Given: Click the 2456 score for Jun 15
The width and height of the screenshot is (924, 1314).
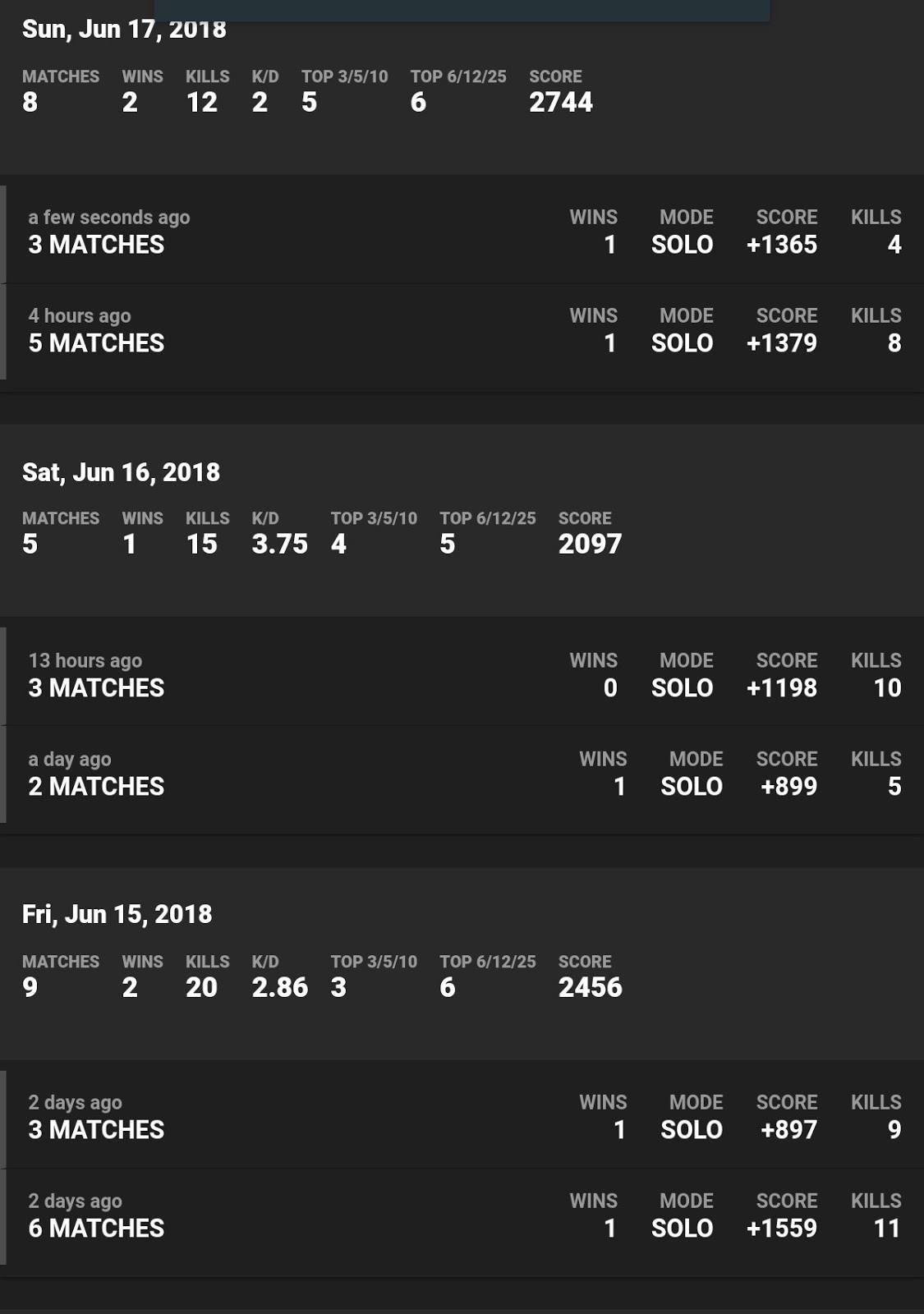Looking at the screenshot, I should [x=590, y=987].
